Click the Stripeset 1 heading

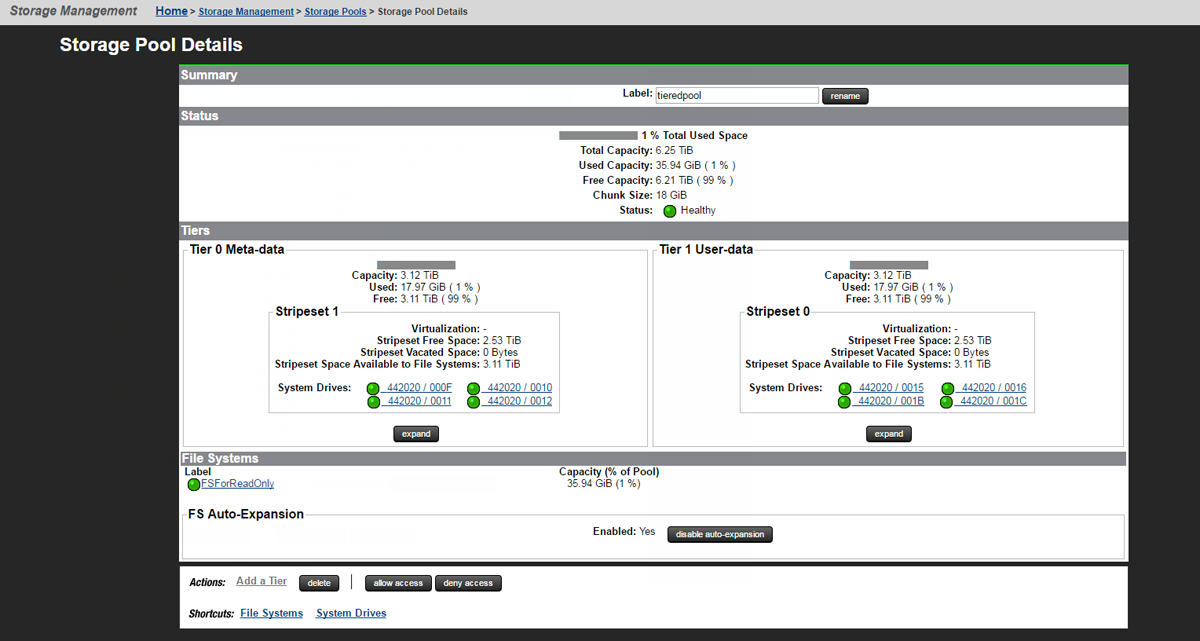pos(307,312)
